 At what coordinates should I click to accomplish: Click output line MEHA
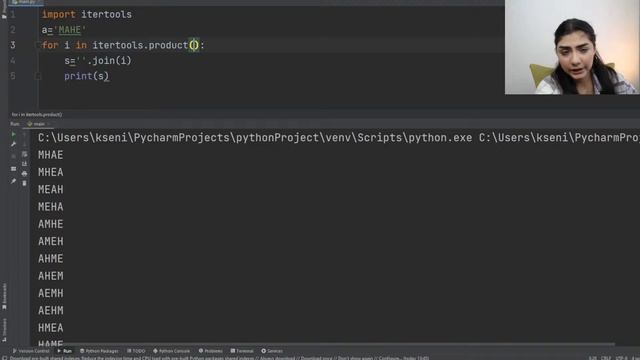pos(51,207)
